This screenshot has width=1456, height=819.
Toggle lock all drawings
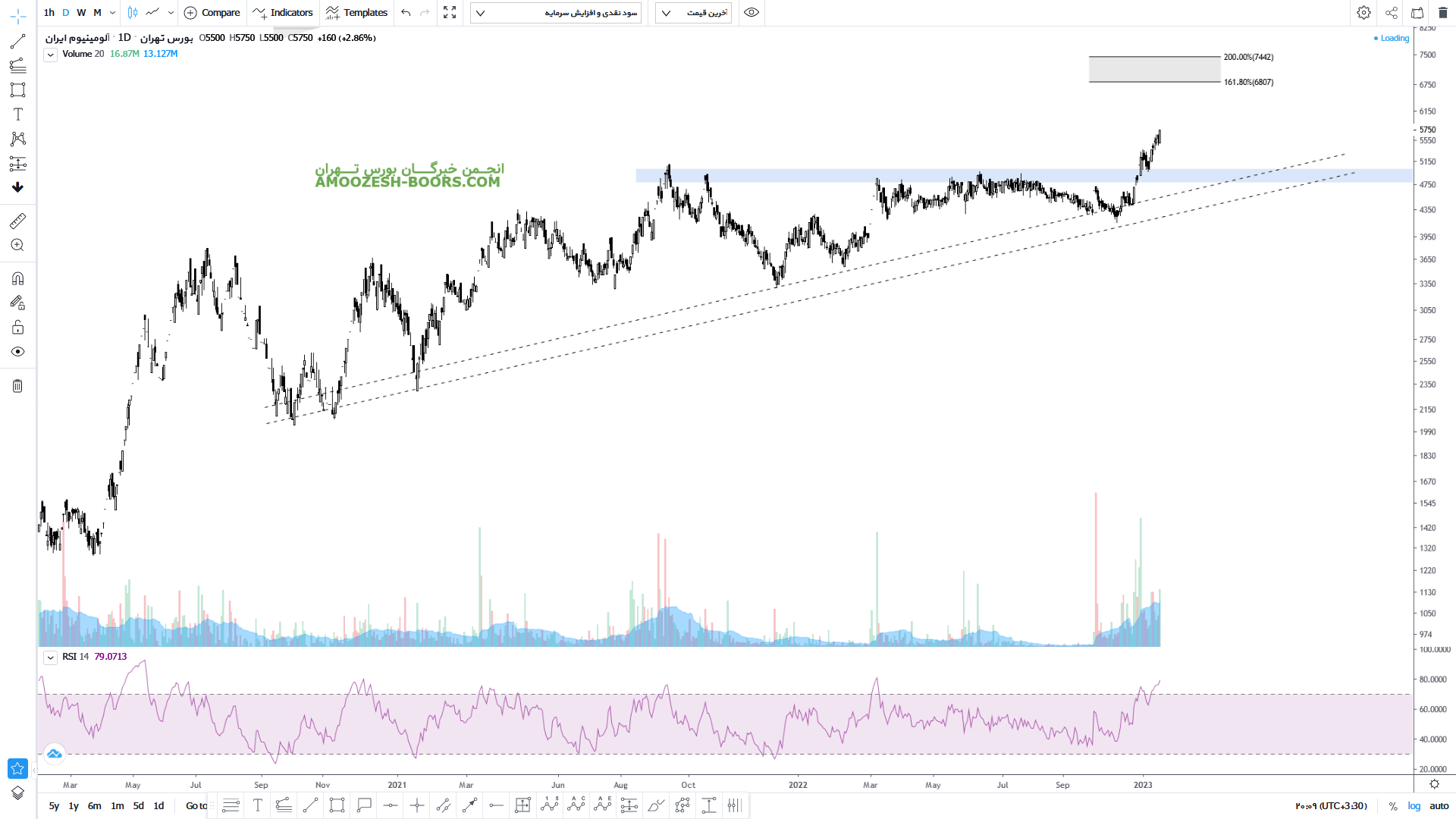coord(17,328)
